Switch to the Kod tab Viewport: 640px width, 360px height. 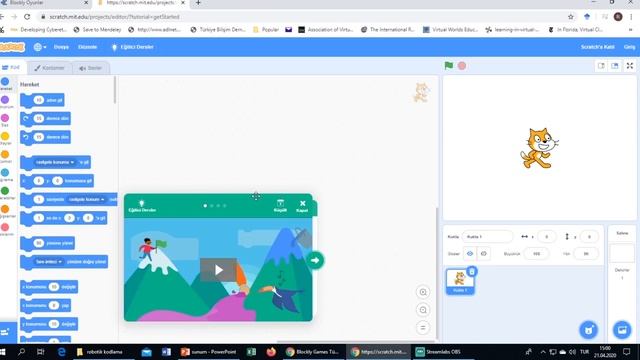[x=11, y=68]
